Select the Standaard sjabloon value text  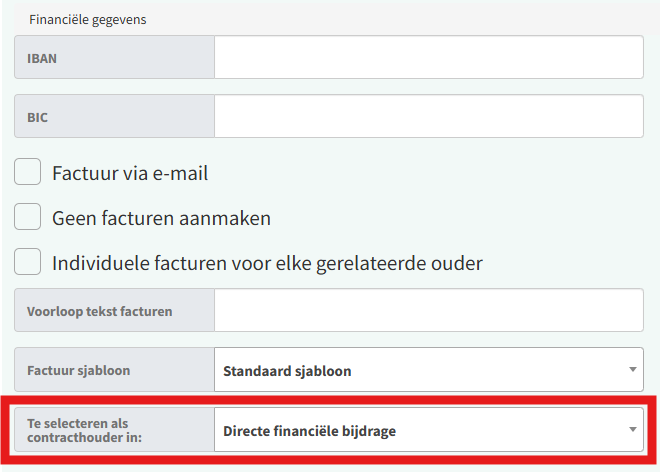(287, 371)
